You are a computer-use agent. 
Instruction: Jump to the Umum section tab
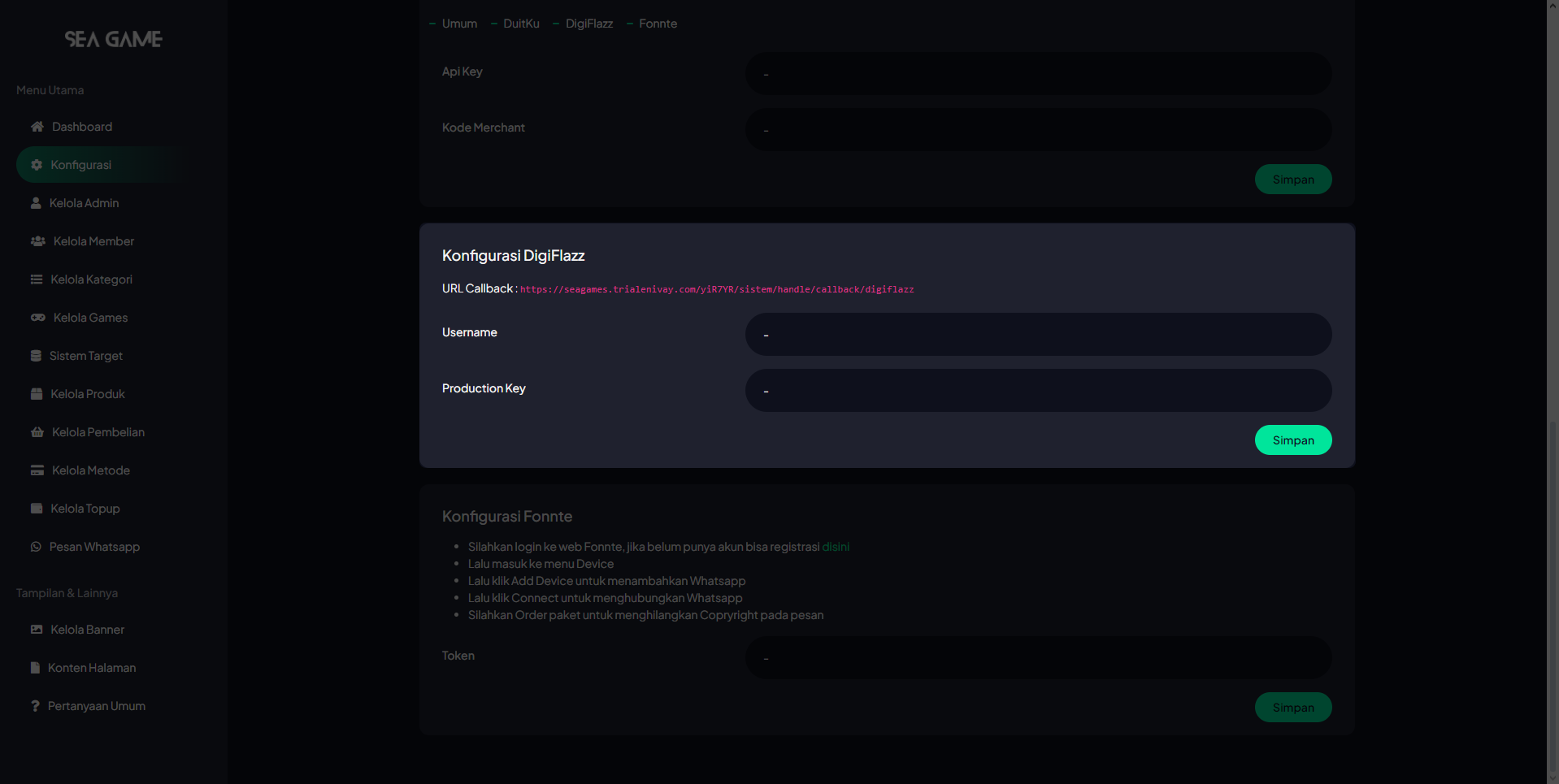(x=459, y=24)
